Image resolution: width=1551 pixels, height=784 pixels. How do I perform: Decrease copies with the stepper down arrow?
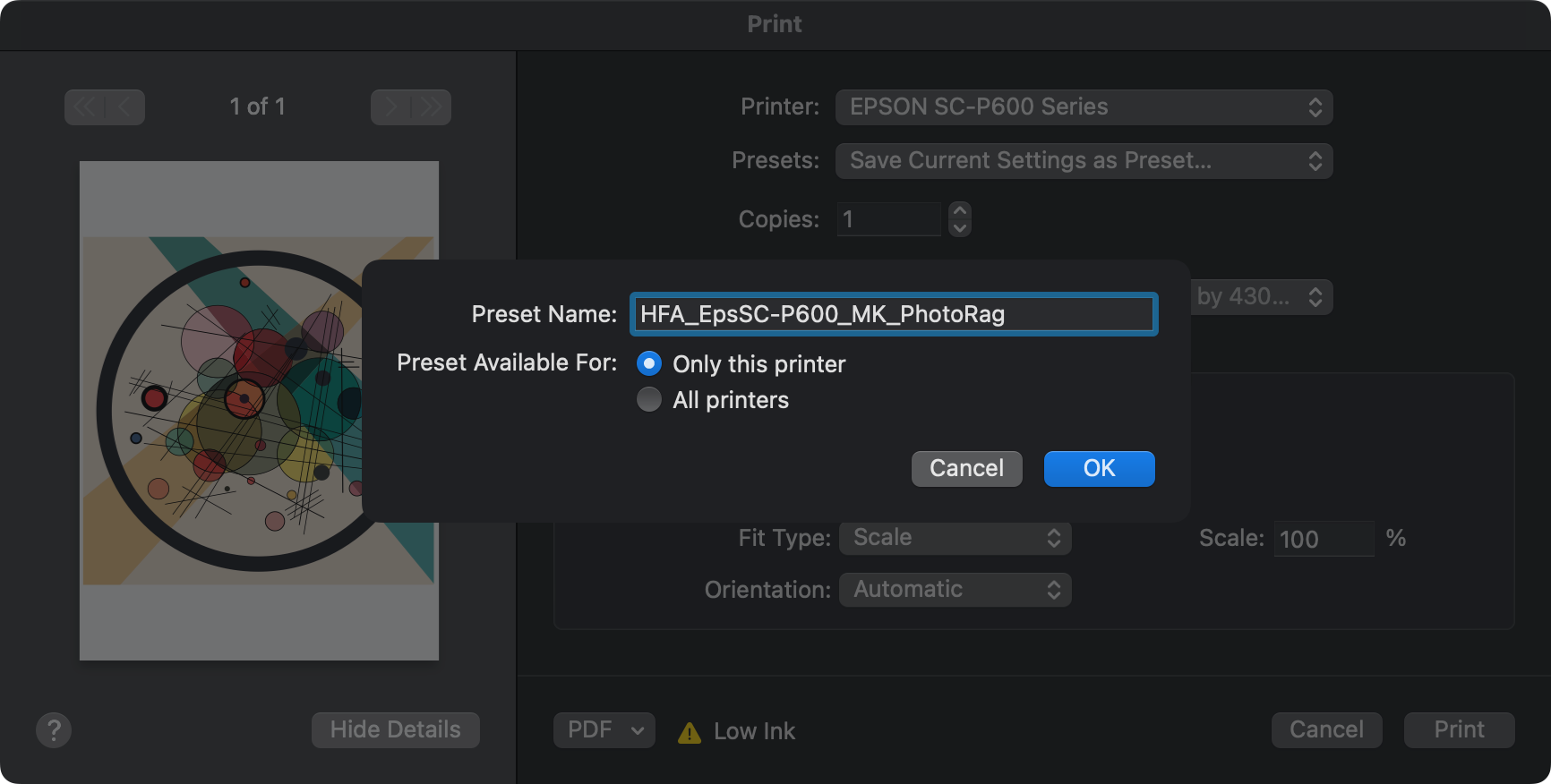960,228
